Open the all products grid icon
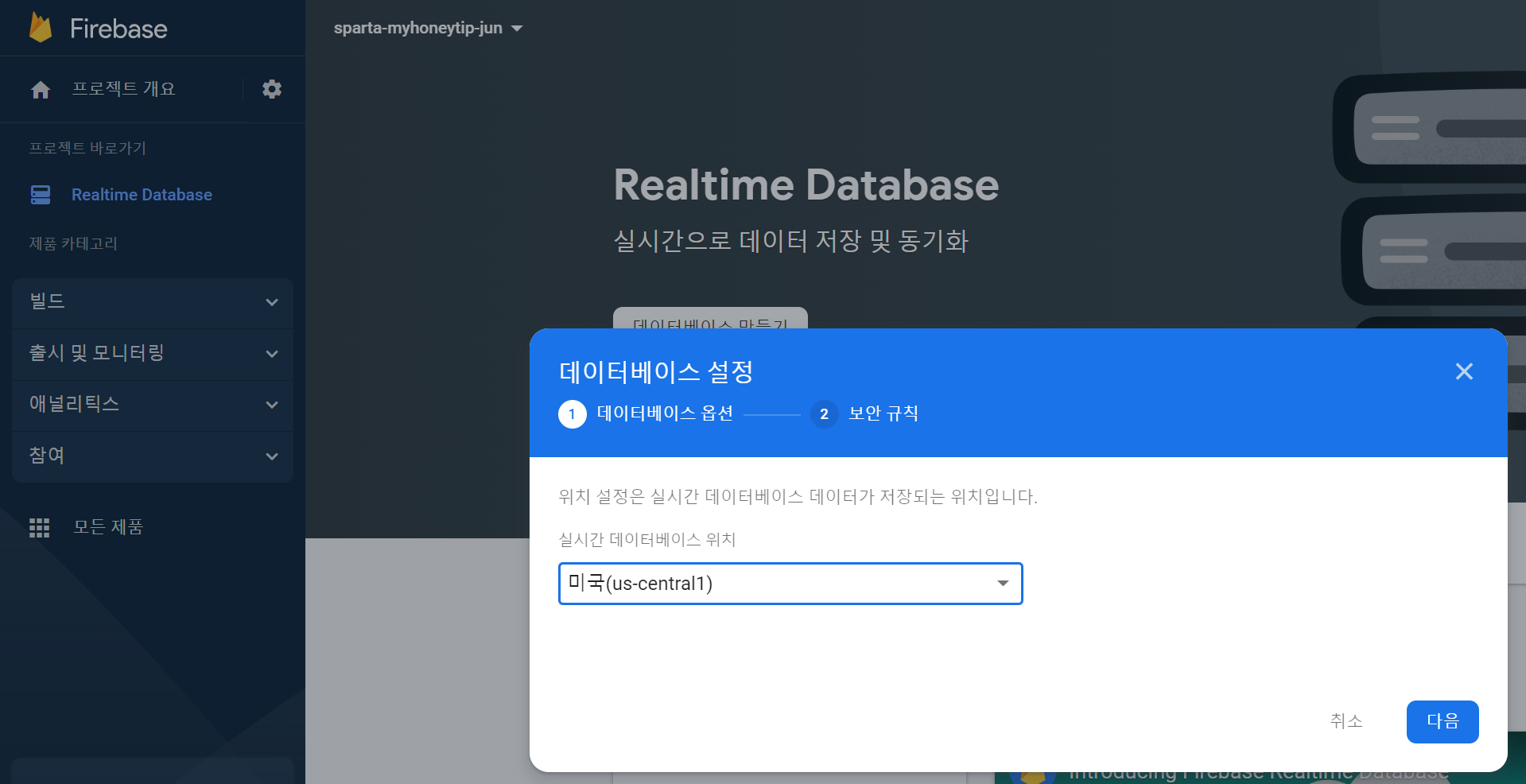This screenshot has width=1526, height=784. pos(40,527)
